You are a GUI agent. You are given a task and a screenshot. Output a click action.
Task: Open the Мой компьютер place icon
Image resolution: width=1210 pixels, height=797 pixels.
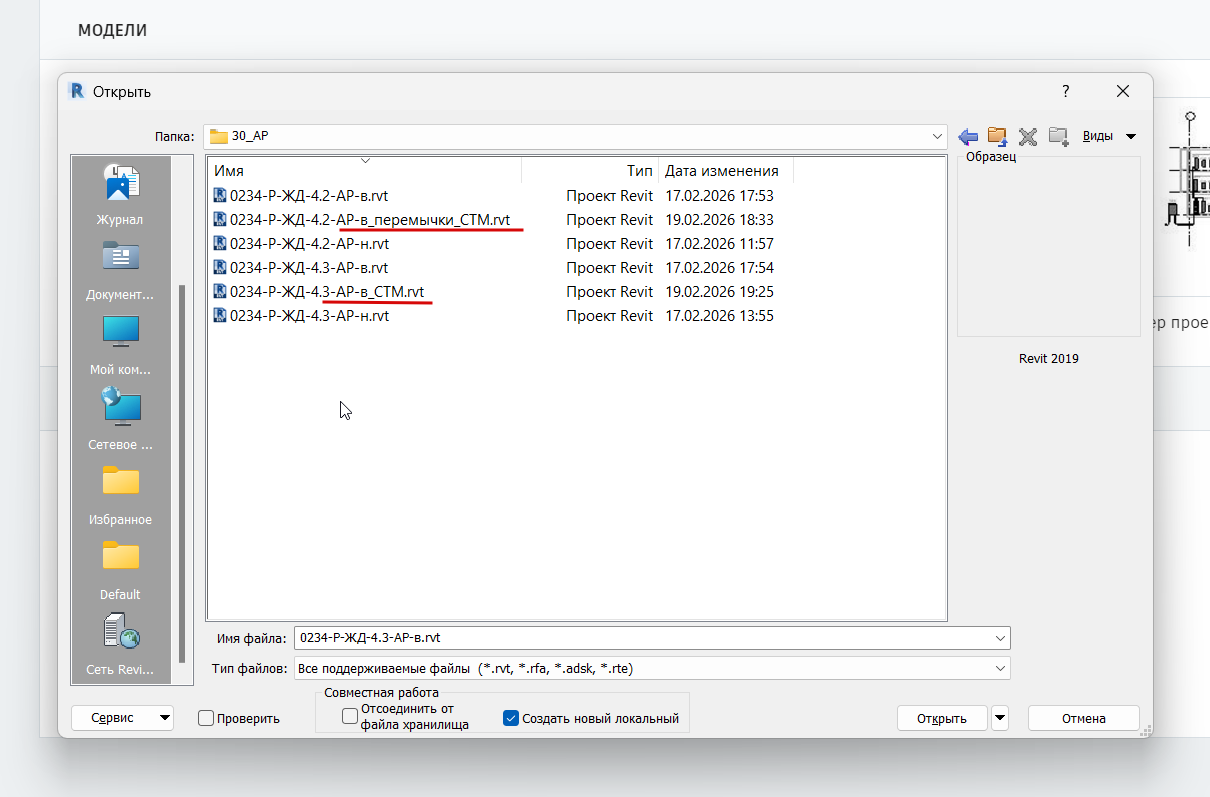(121, 331)
